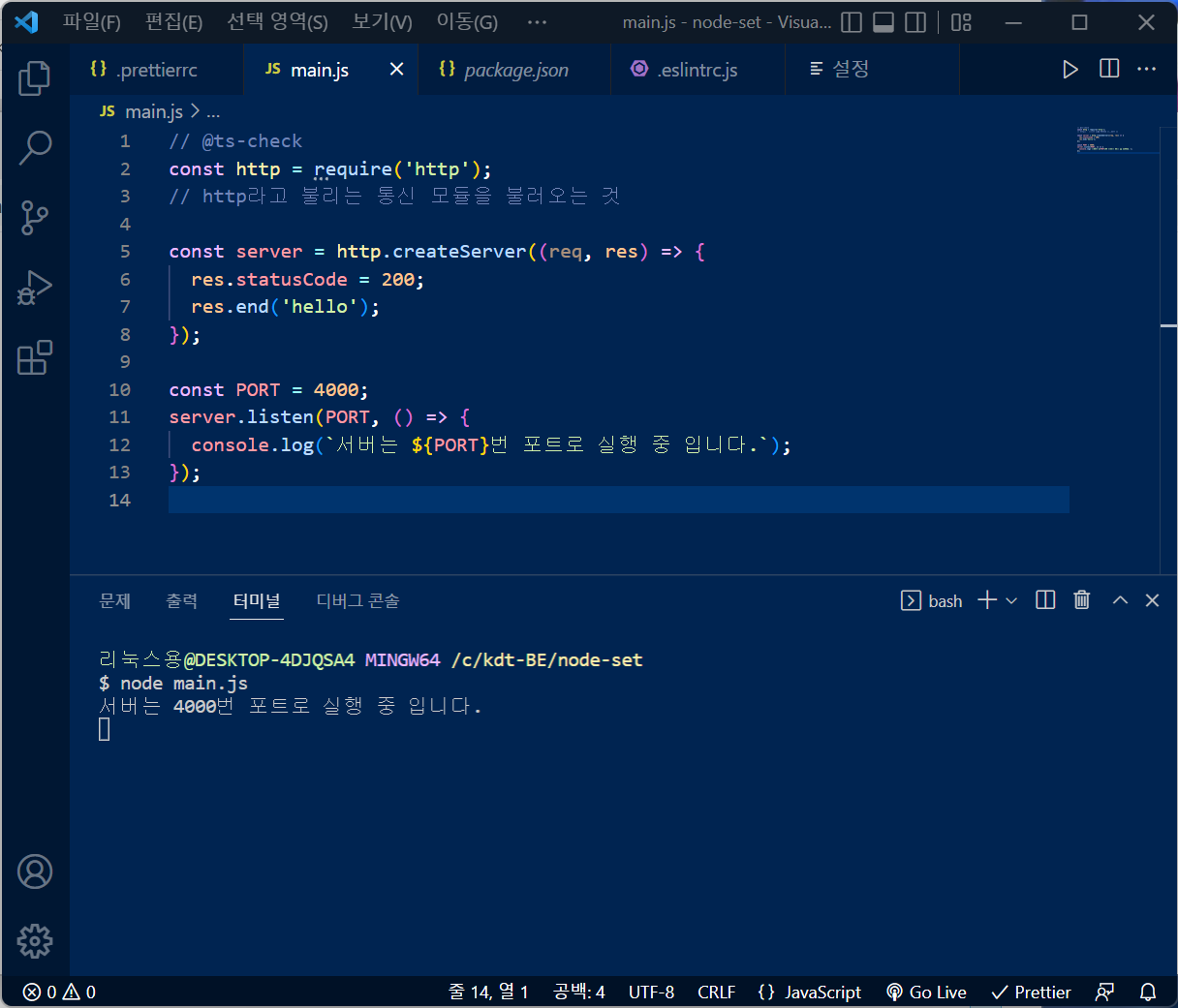
Task: Click the code minimap
Action: click(x=1116, y=139)
